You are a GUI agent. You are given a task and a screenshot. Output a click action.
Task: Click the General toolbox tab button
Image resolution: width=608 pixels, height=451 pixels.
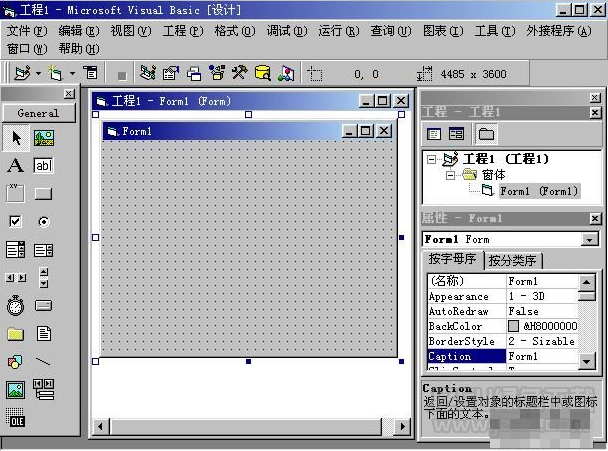38,113
